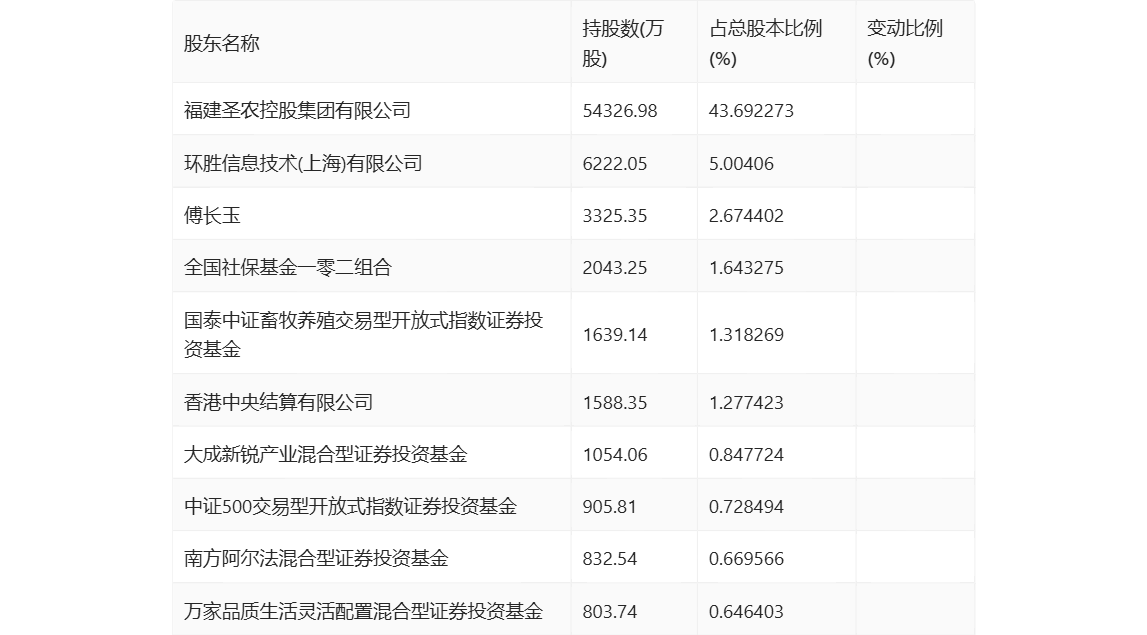Select 中证500交易型开放式指数证券投资基金
The image size is (1147, 635).
[350, 506]
